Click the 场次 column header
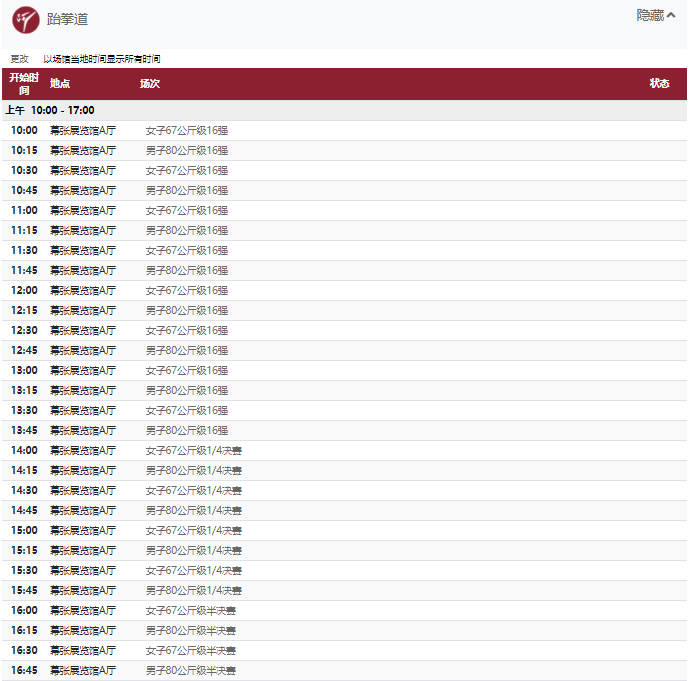 [150, 84]
